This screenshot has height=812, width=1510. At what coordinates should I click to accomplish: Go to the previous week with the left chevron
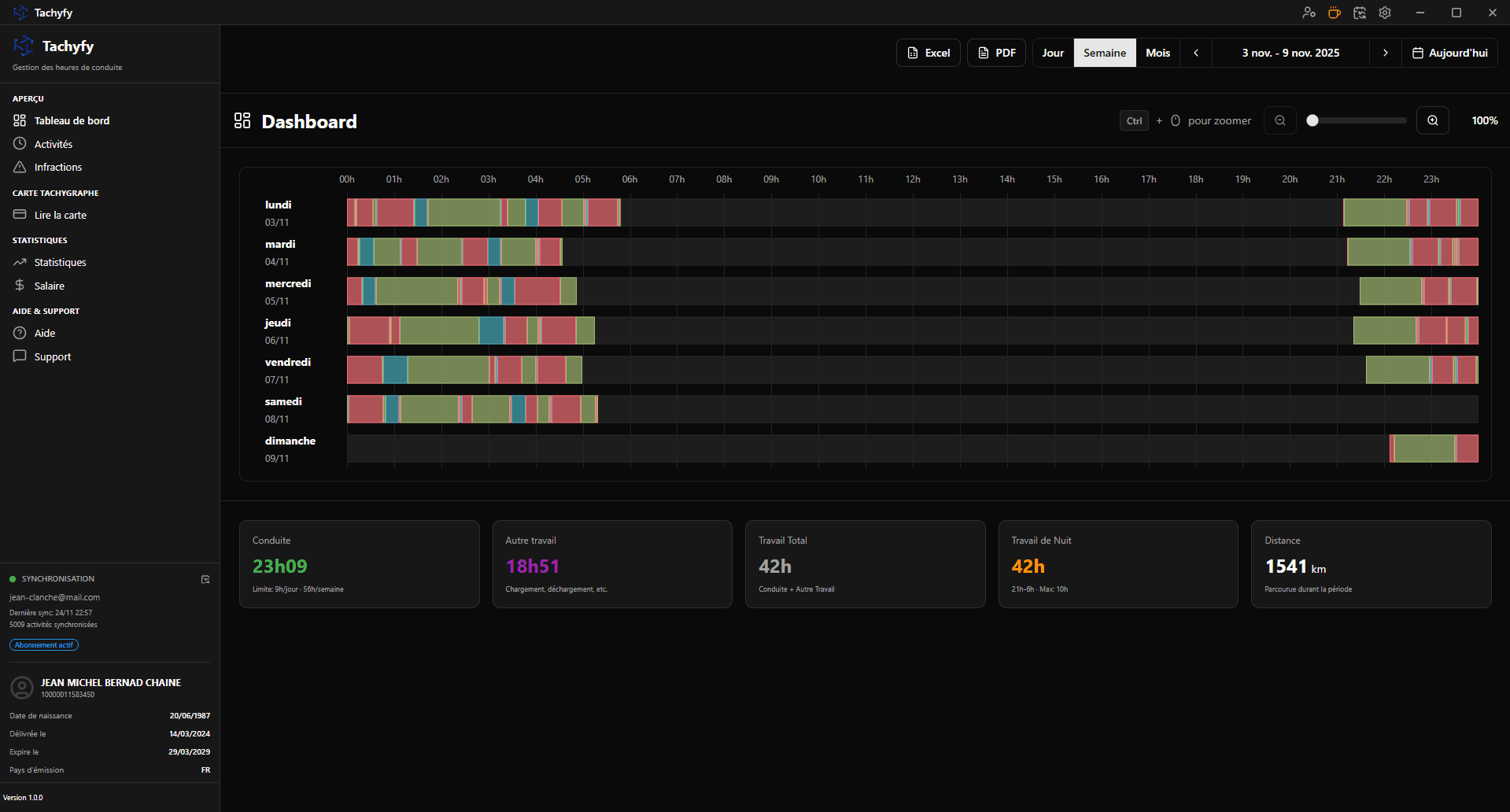(x=1195, y=53)
